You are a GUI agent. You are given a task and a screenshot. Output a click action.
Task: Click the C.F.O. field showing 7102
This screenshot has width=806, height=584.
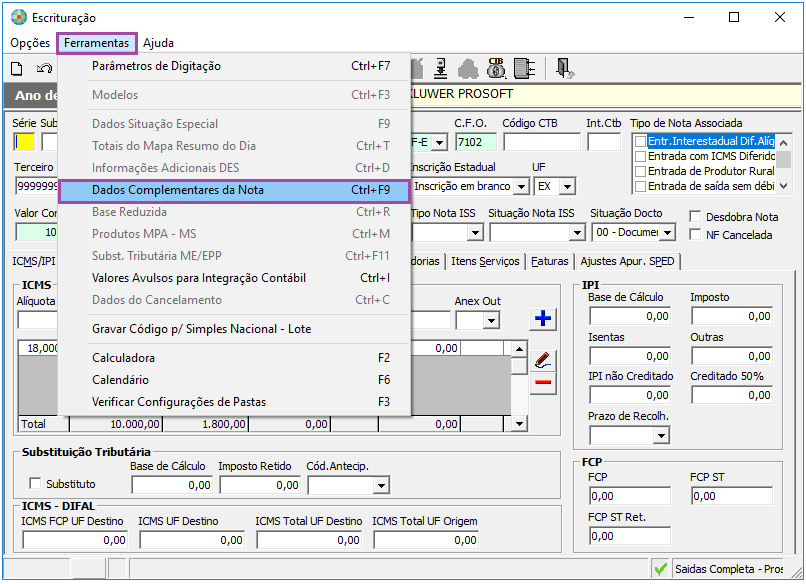pos(476,142)
